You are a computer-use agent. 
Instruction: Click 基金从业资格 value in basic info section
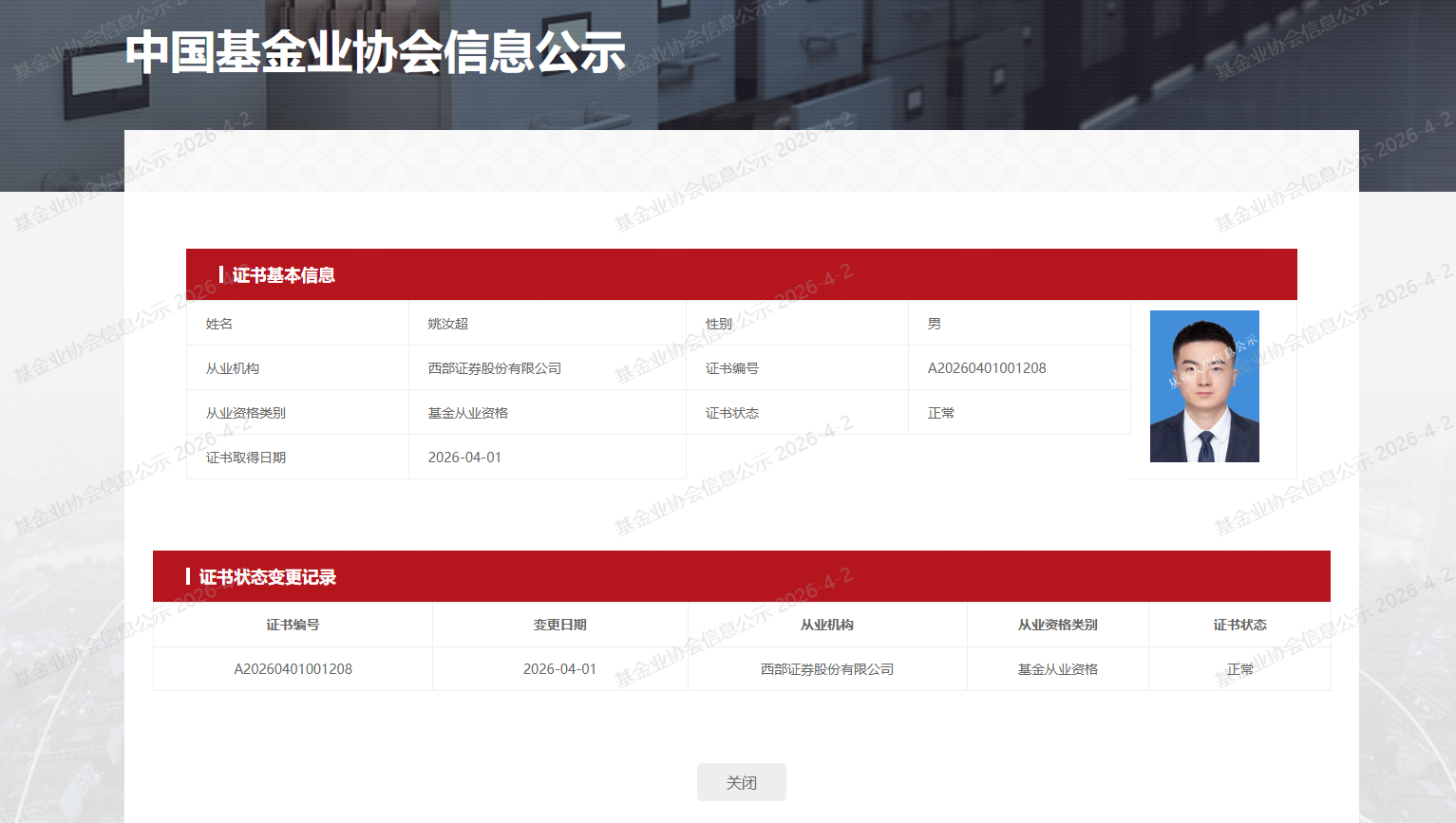pyautogui.click(x=467, y=413)
